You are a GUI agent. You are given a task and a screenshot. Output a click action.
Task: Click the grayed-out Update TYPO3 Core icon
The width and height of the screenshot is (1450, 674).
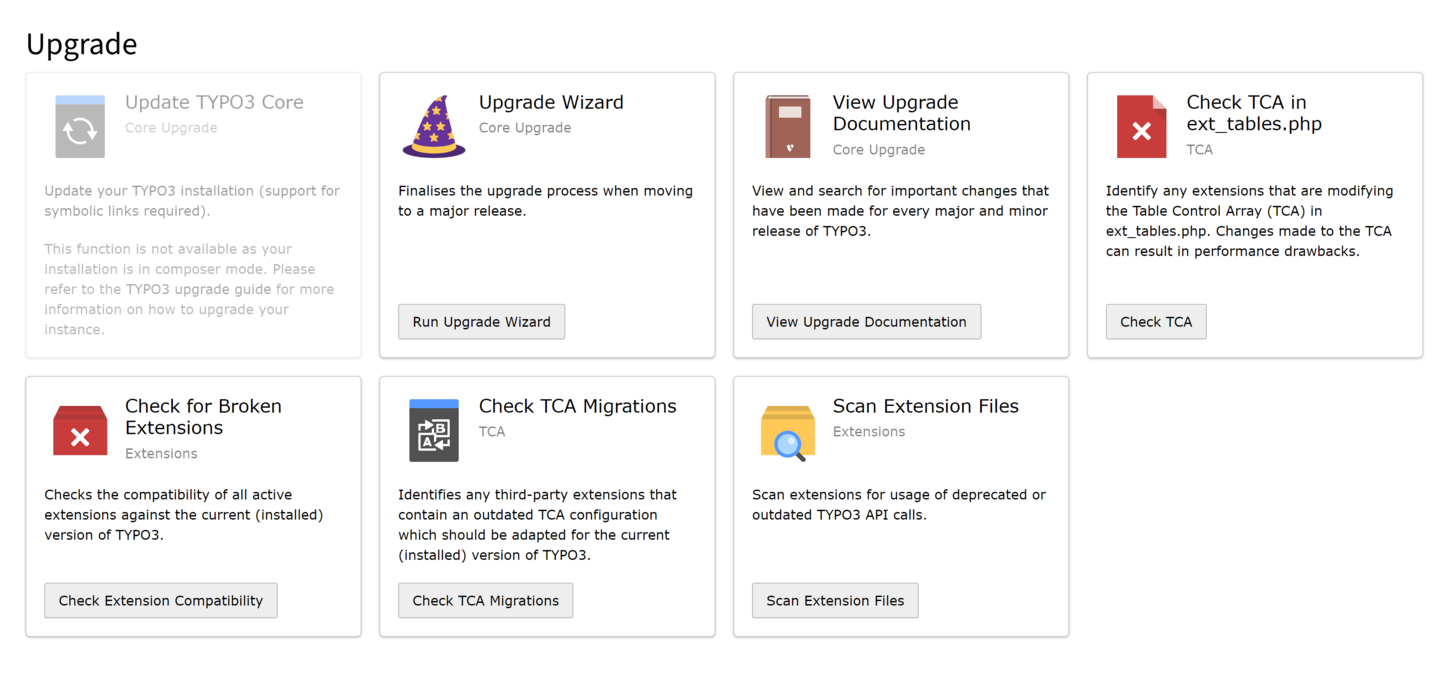pos(80,126)
